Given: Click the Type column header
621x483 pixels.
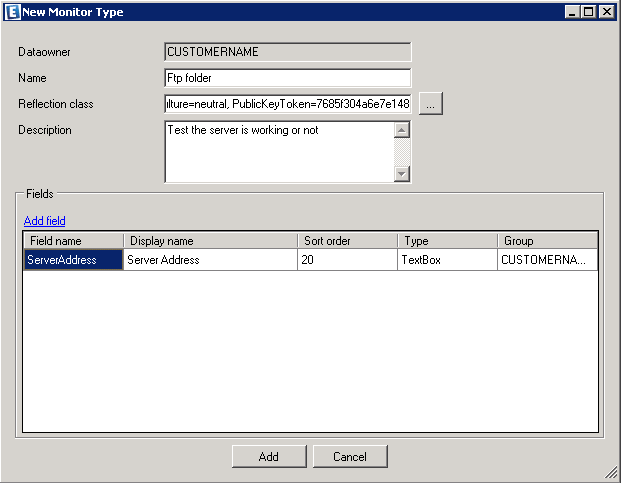Looking at the screenshot, I should coord(446,241).
